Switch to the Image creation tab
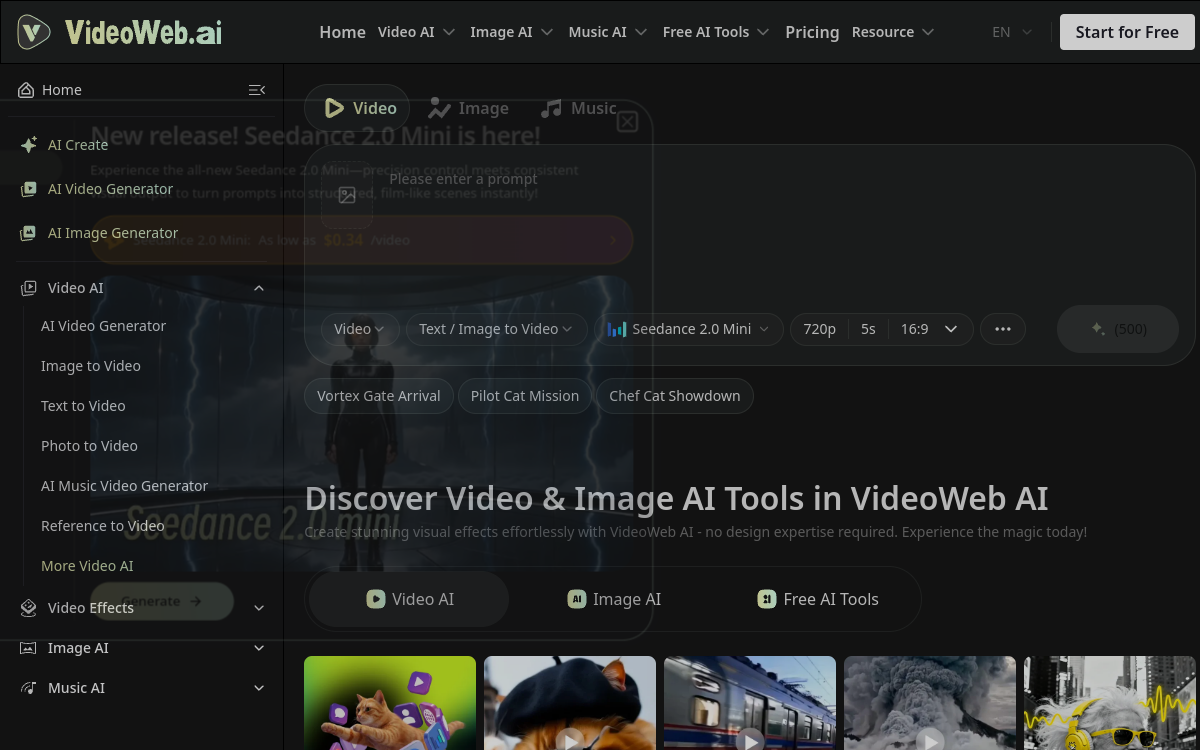 pos(469,108)
